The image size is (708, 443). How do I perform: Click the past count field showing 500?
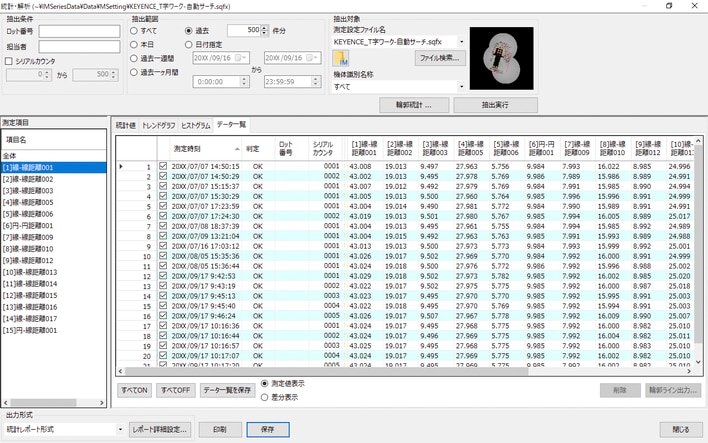[x=244, y=30]
